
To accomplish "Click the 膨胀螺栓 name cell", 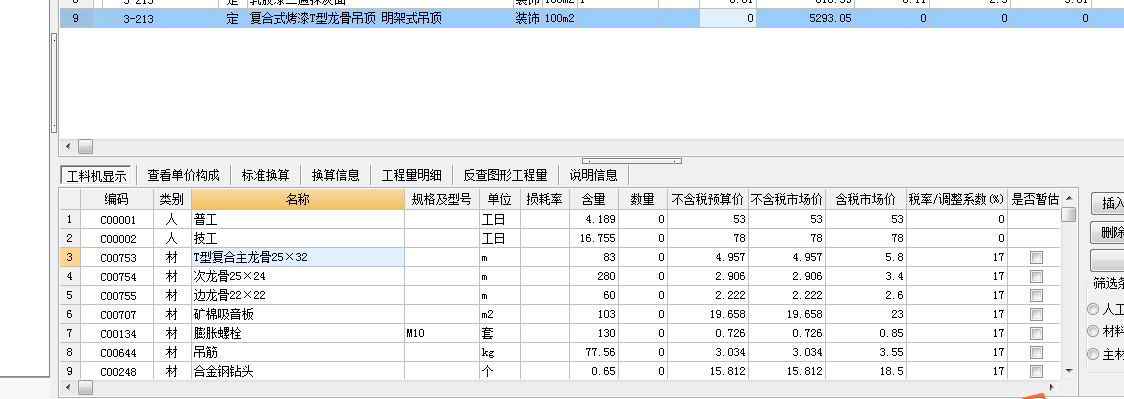I will coord(297,333).
